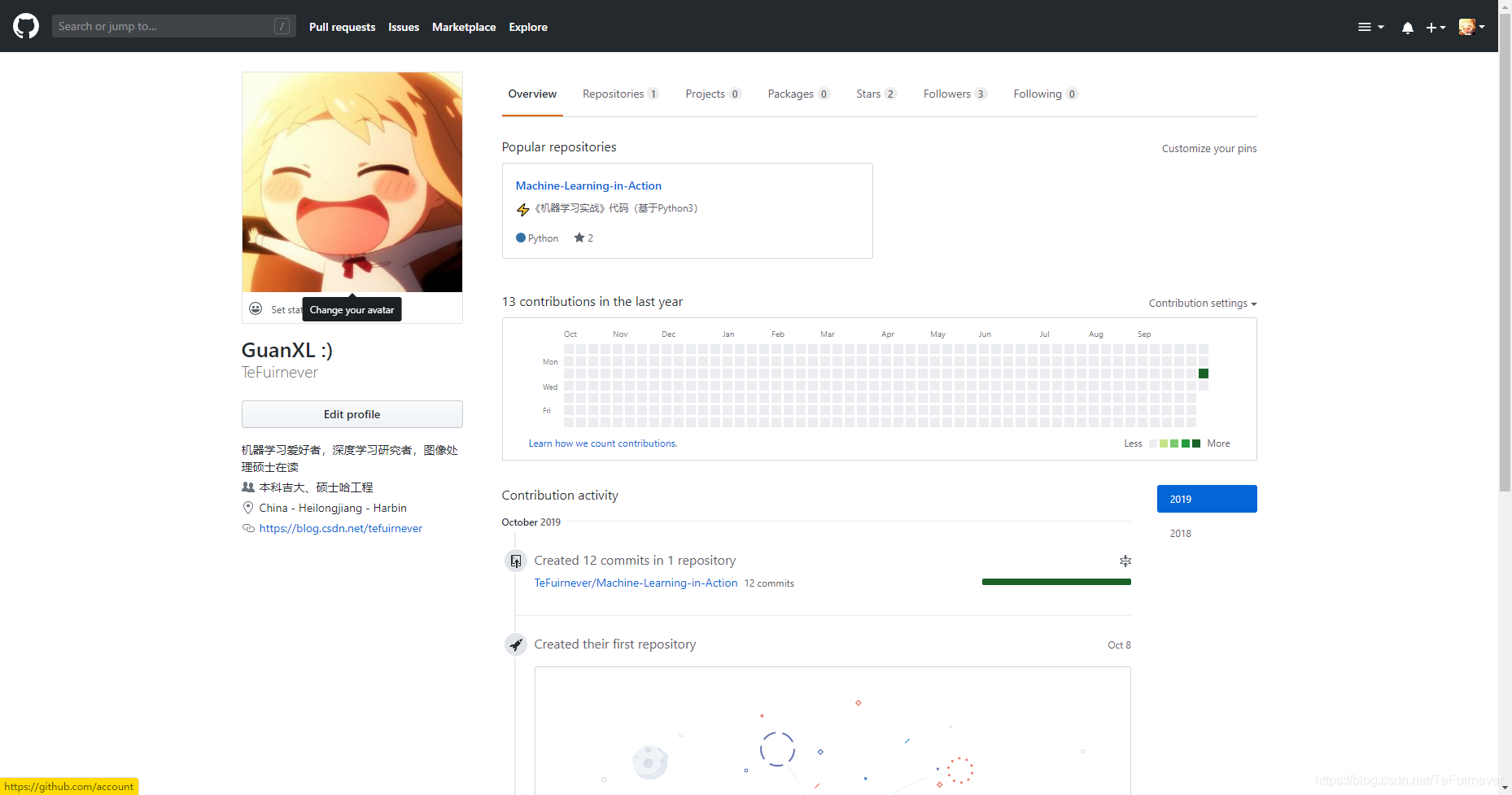
Task: Click the commits repo timeline icon
Action: [x=516, y=561]
